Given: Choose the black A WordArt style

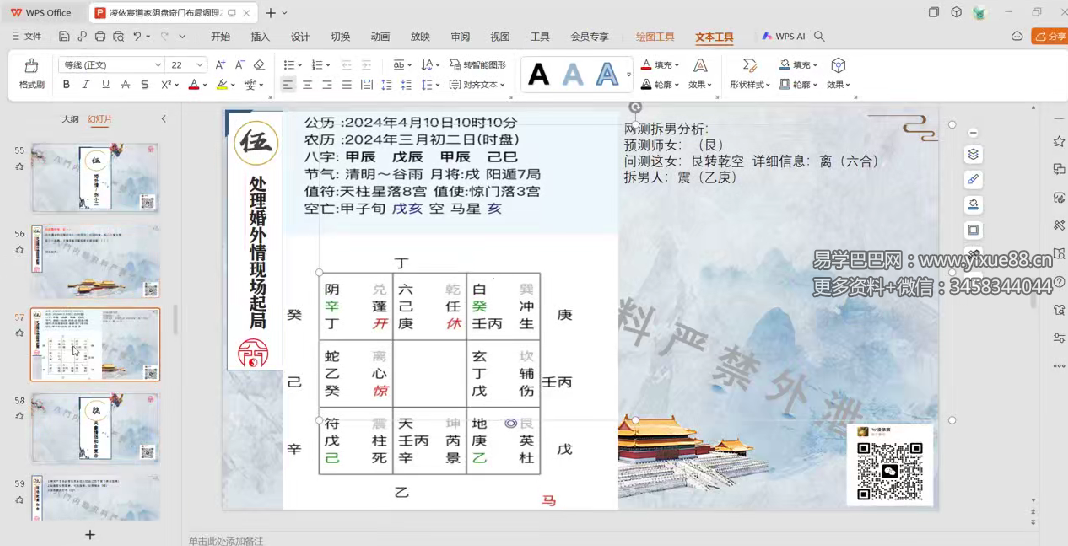Looking at the screenshot, I should 539,74.
